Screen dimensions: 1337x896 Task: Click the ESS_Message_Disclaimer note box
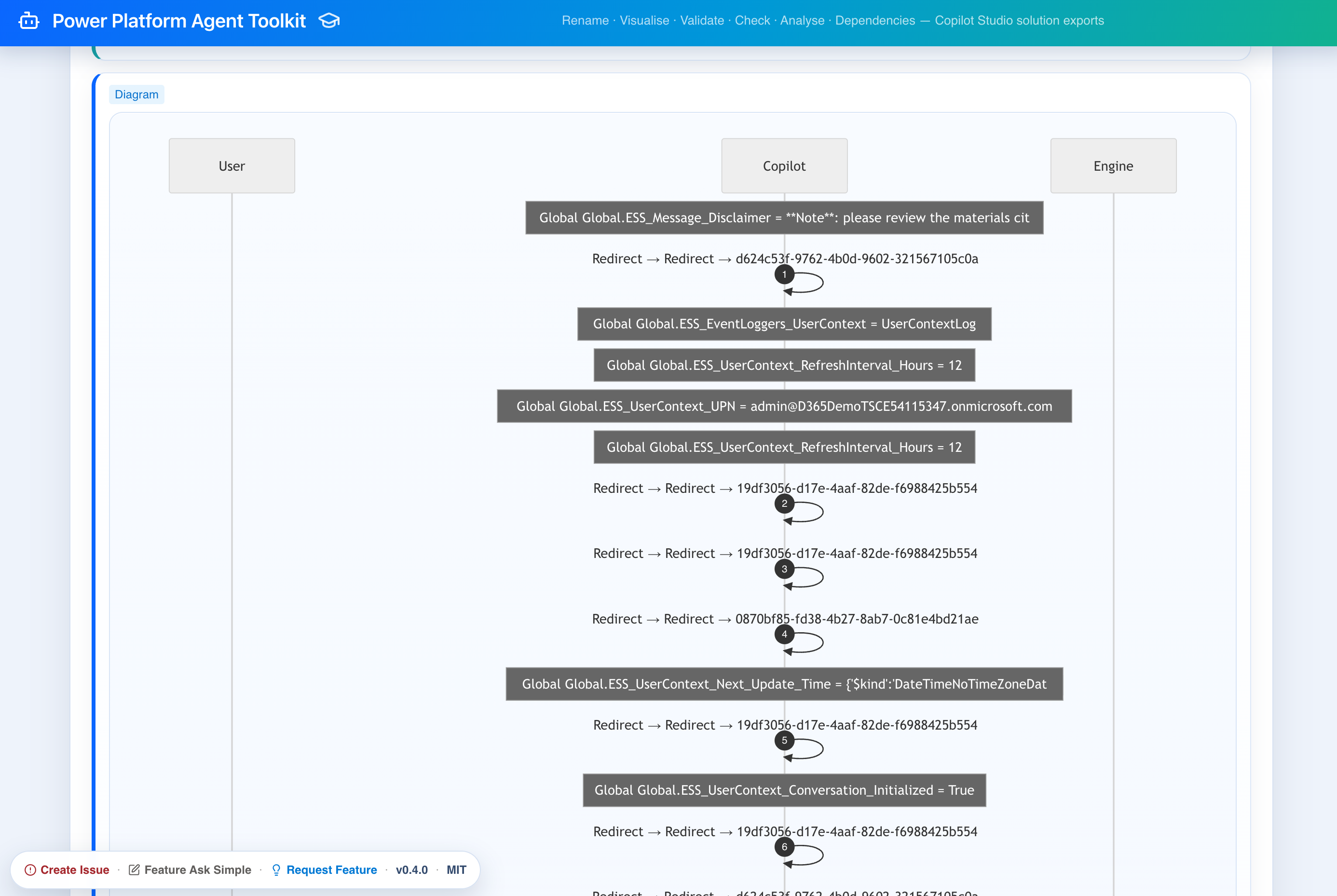pos(784,217)
